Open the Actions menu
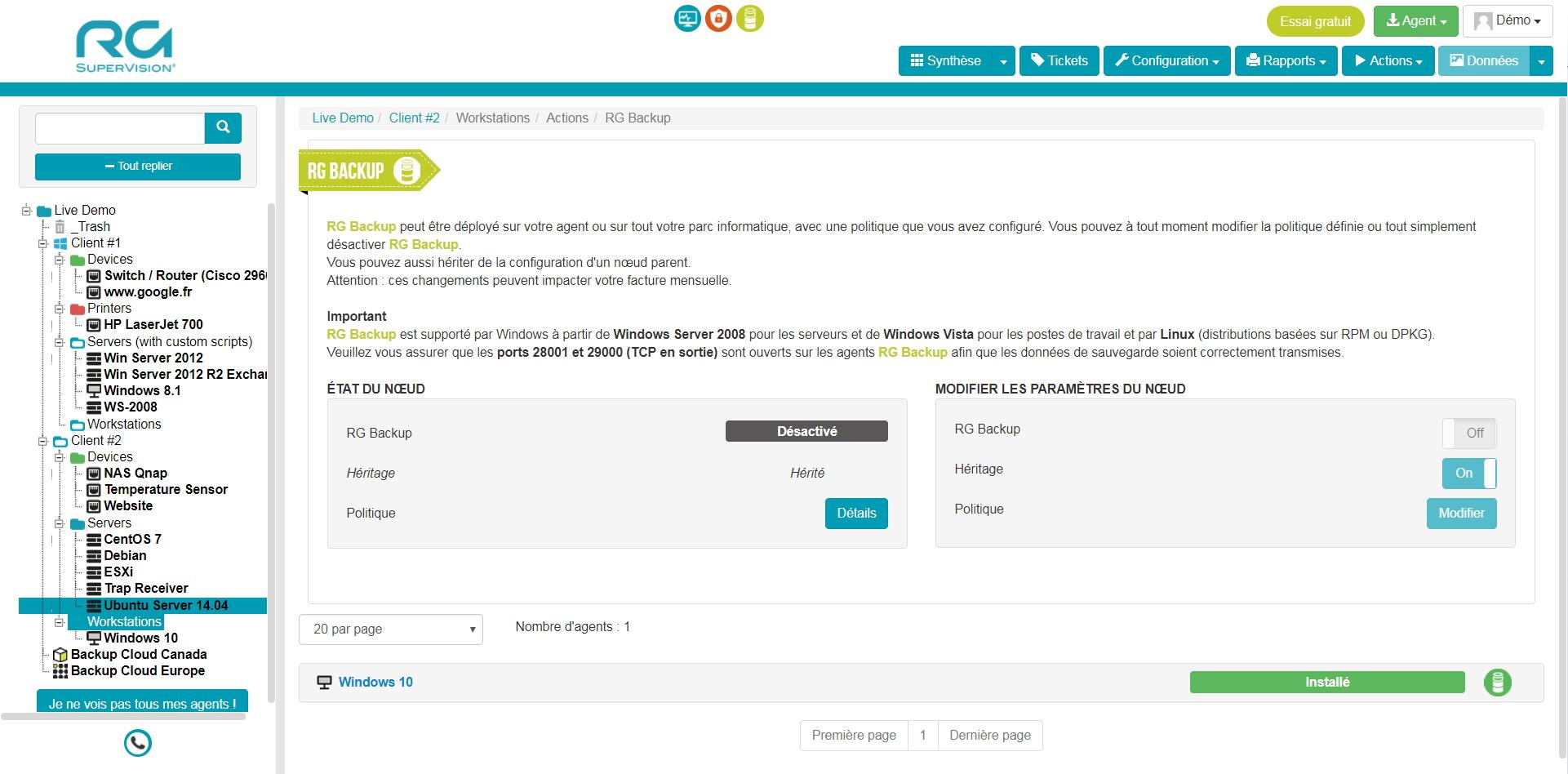Viewport: 1568px width, 774px height. (1388, 61)
